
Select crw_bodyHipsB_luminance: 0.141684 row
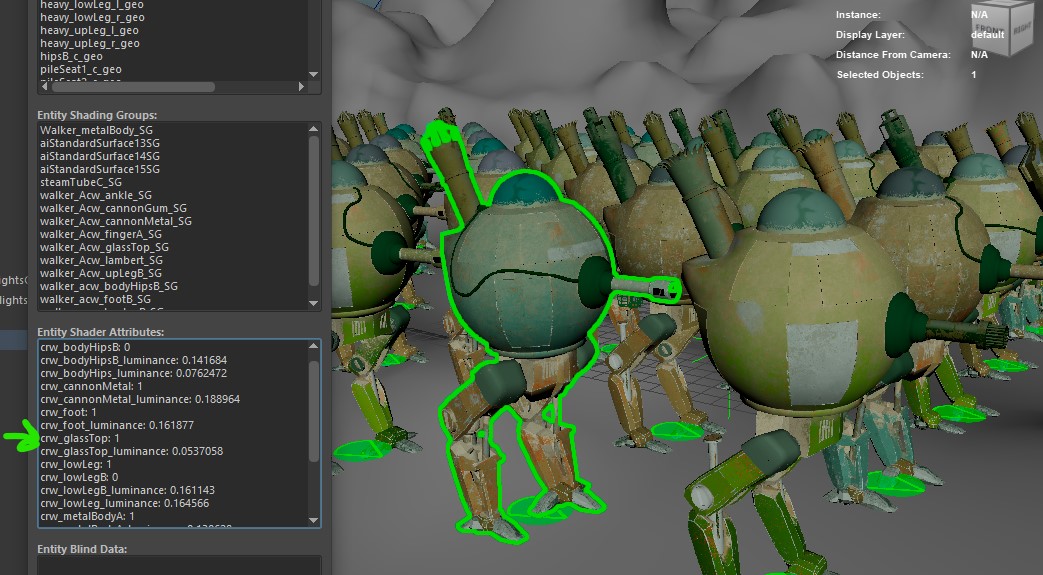(x=133, y=360)
